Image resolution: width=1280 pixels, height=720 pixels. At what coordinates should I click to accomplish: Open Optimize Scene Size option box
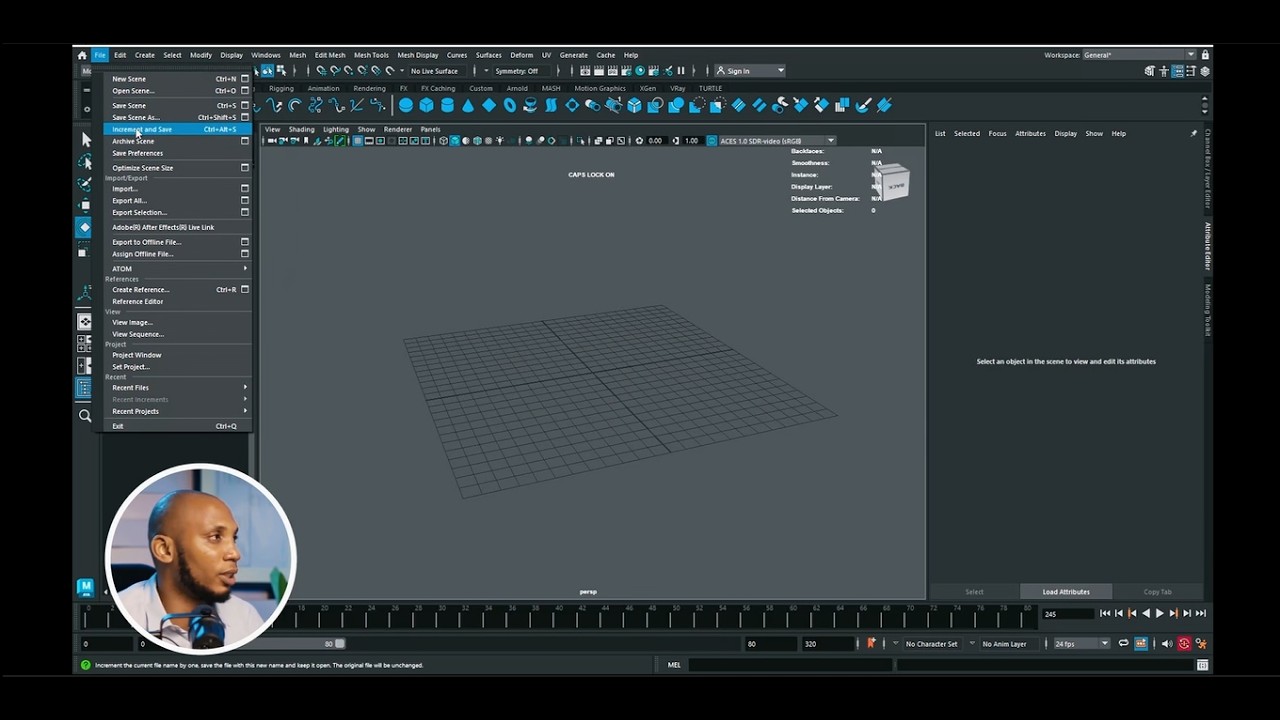245,168
